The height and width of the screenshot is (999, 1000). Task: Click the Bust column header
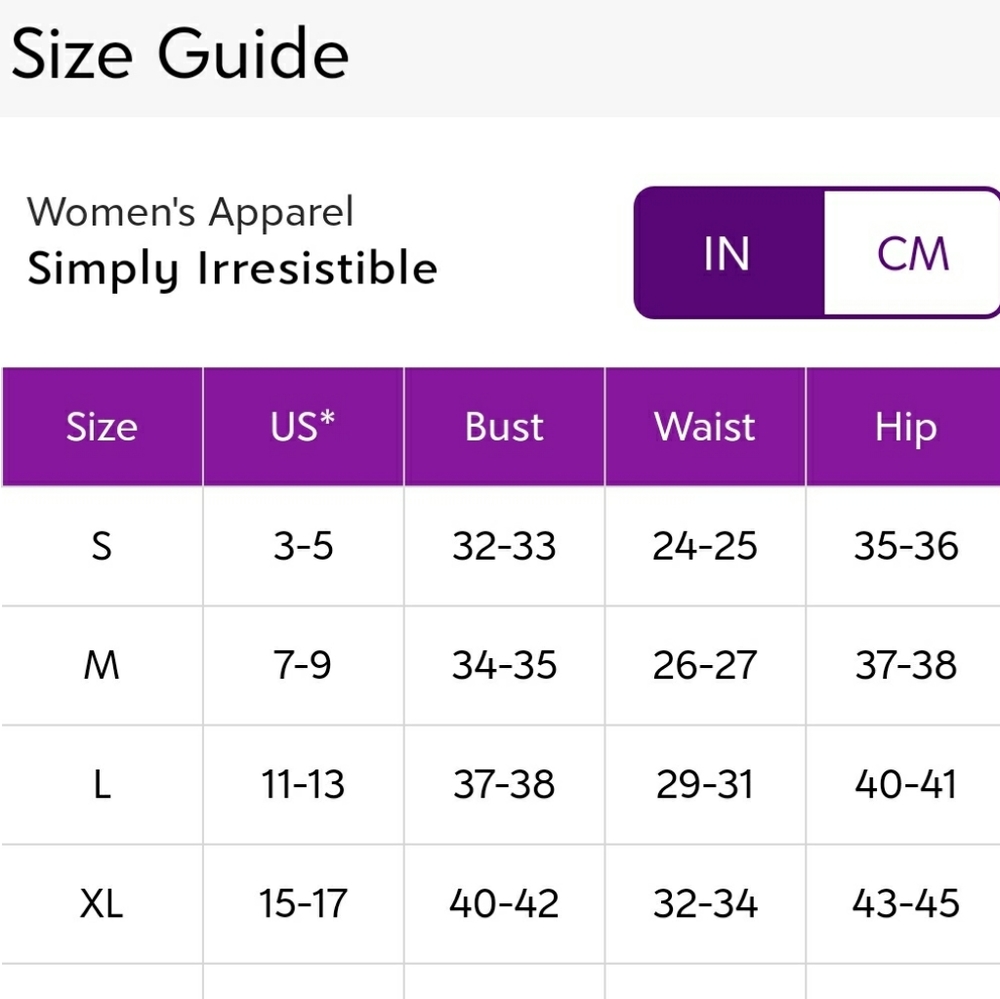tap(504, 426)
